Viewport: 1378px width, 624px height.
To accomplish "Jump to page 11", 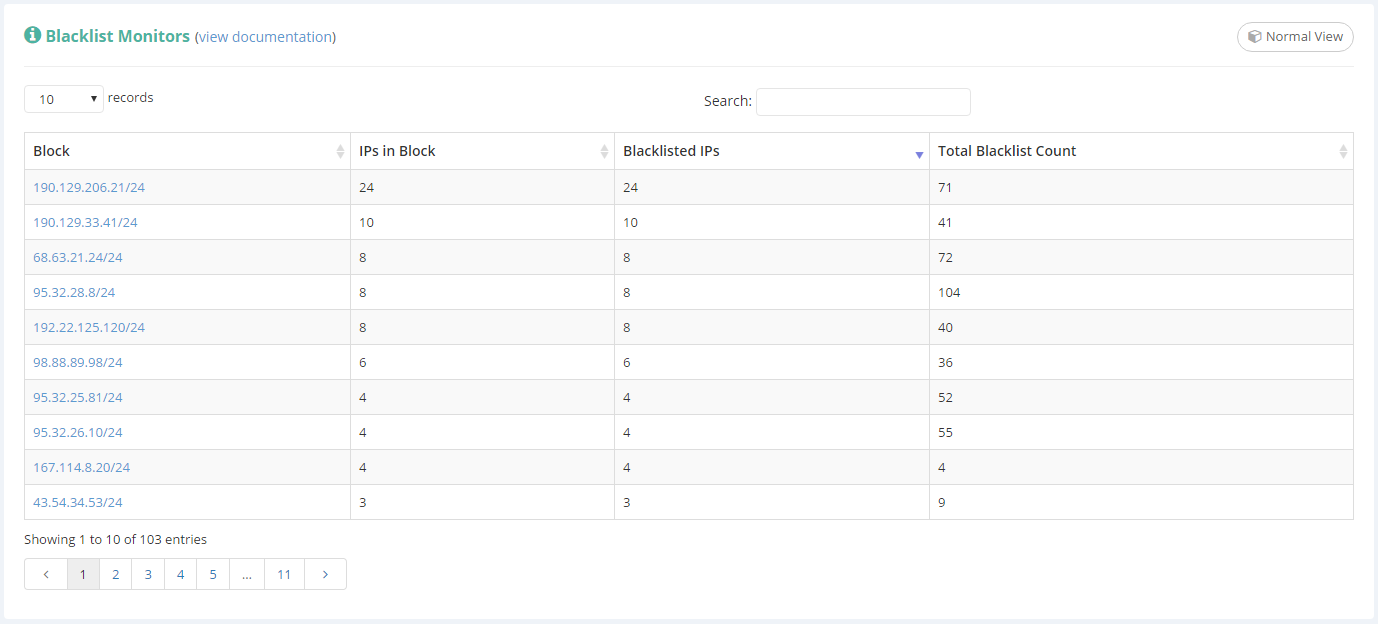I will (x=285, y=574).
